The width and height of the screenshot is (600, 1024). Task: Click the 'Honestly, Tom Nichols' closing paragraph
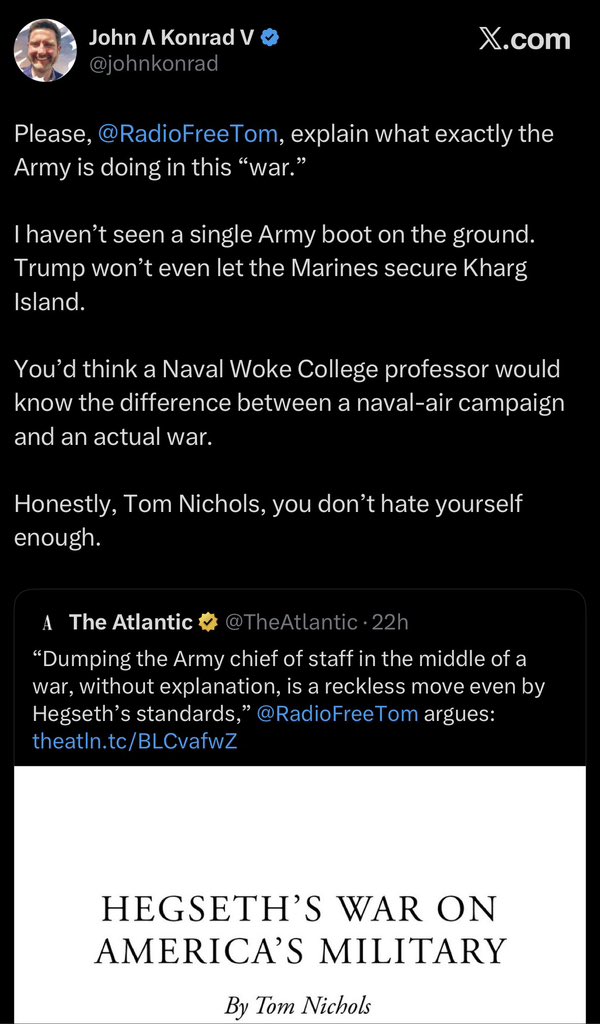tap(268, 521)
